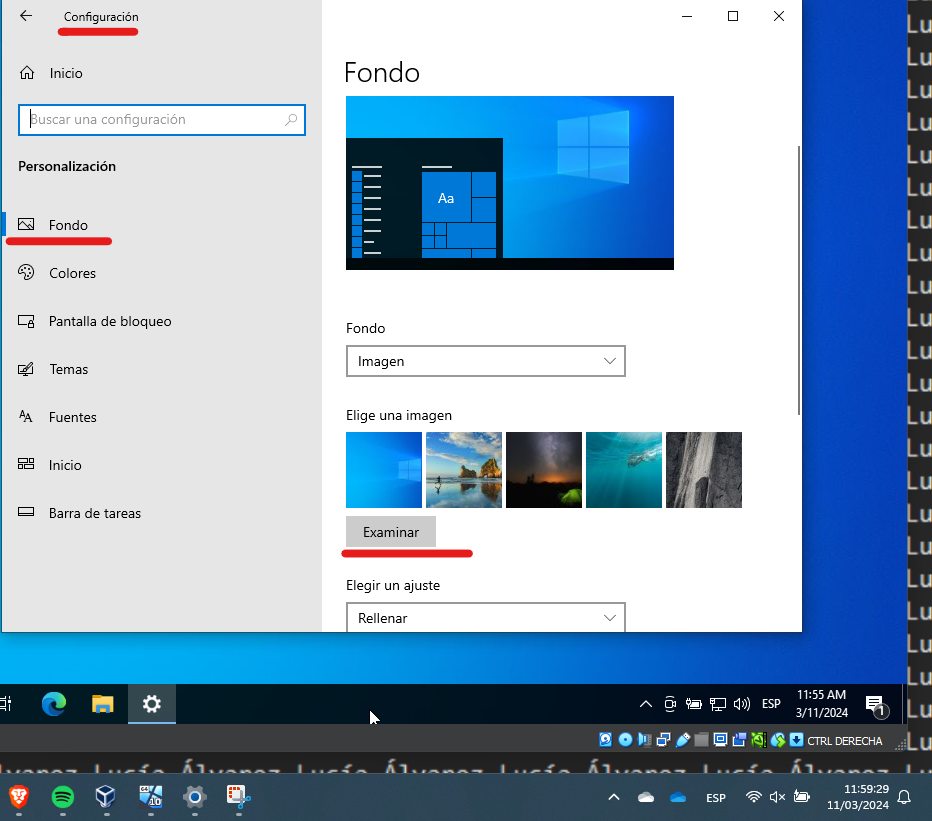Screen dimensions: 932x821
Task: Open Colores settings in the sidebar
Action: [73, 273]
